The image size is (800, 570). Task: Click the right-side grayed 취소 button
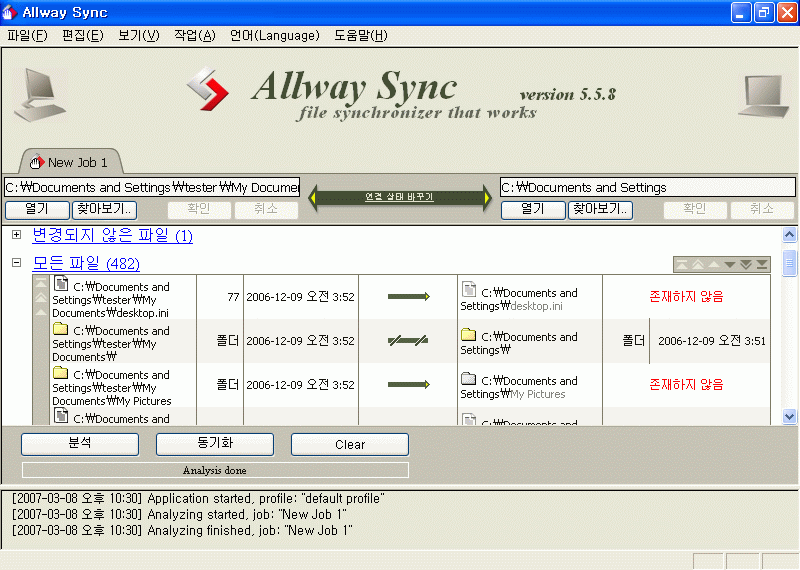click(762, 210)
